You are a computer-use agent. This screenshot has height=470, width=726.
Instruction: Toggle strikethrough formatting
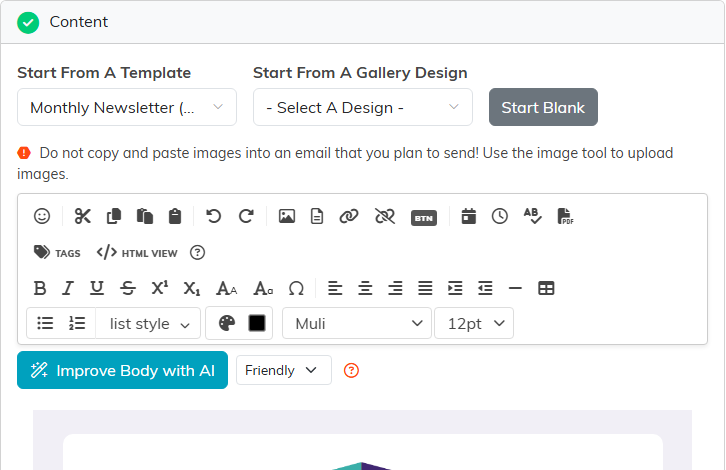[128, 288]
